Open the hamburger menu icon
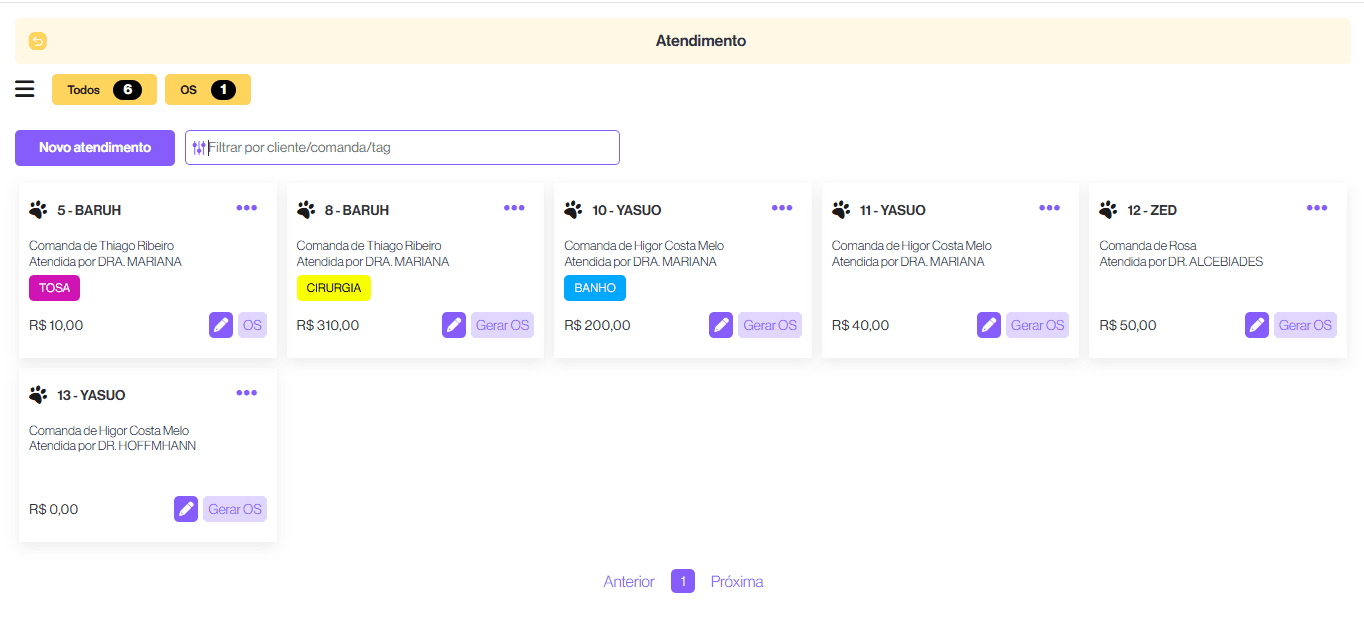This screenshot has height=635, width=1364. pos(25,89)
